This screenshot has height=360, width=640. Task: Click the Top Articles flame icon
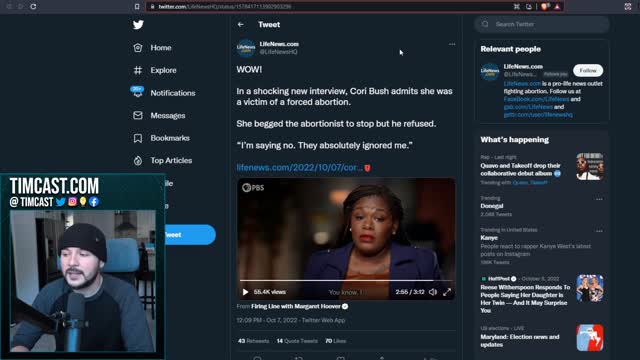tap(138, 160)
